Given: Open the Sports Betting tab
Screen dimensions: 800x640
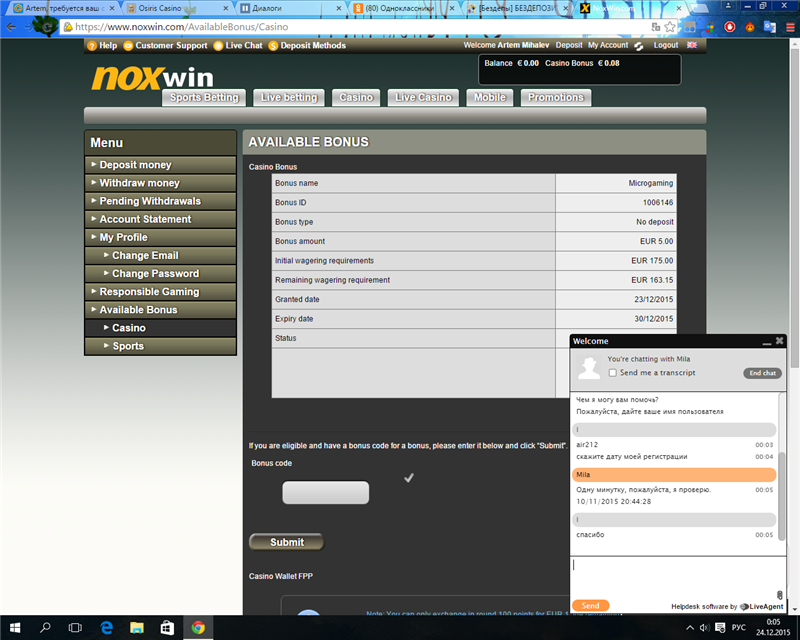Looking at the screenshot, I should (204, 97).
